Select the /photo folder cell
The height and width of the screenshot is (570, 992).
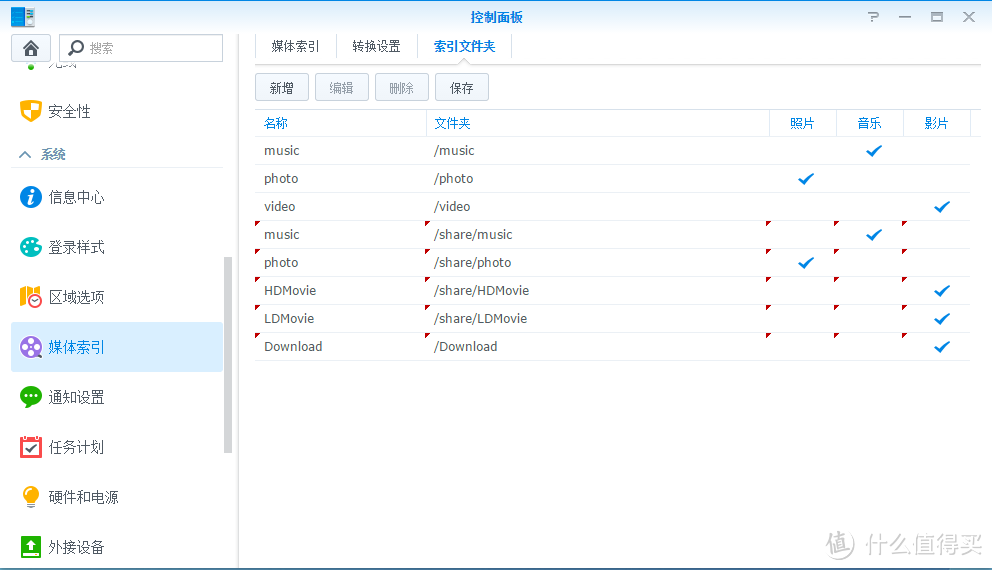click(x=597, y=178)
